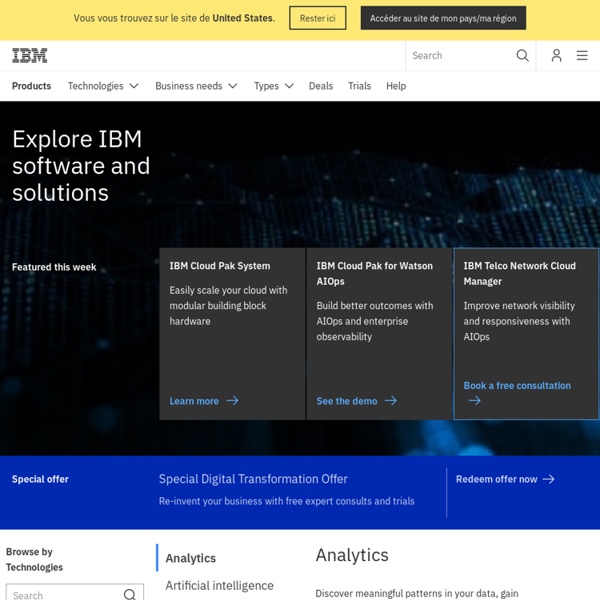
Task: Click the header search magnifier icon
Action: (522, 55)
